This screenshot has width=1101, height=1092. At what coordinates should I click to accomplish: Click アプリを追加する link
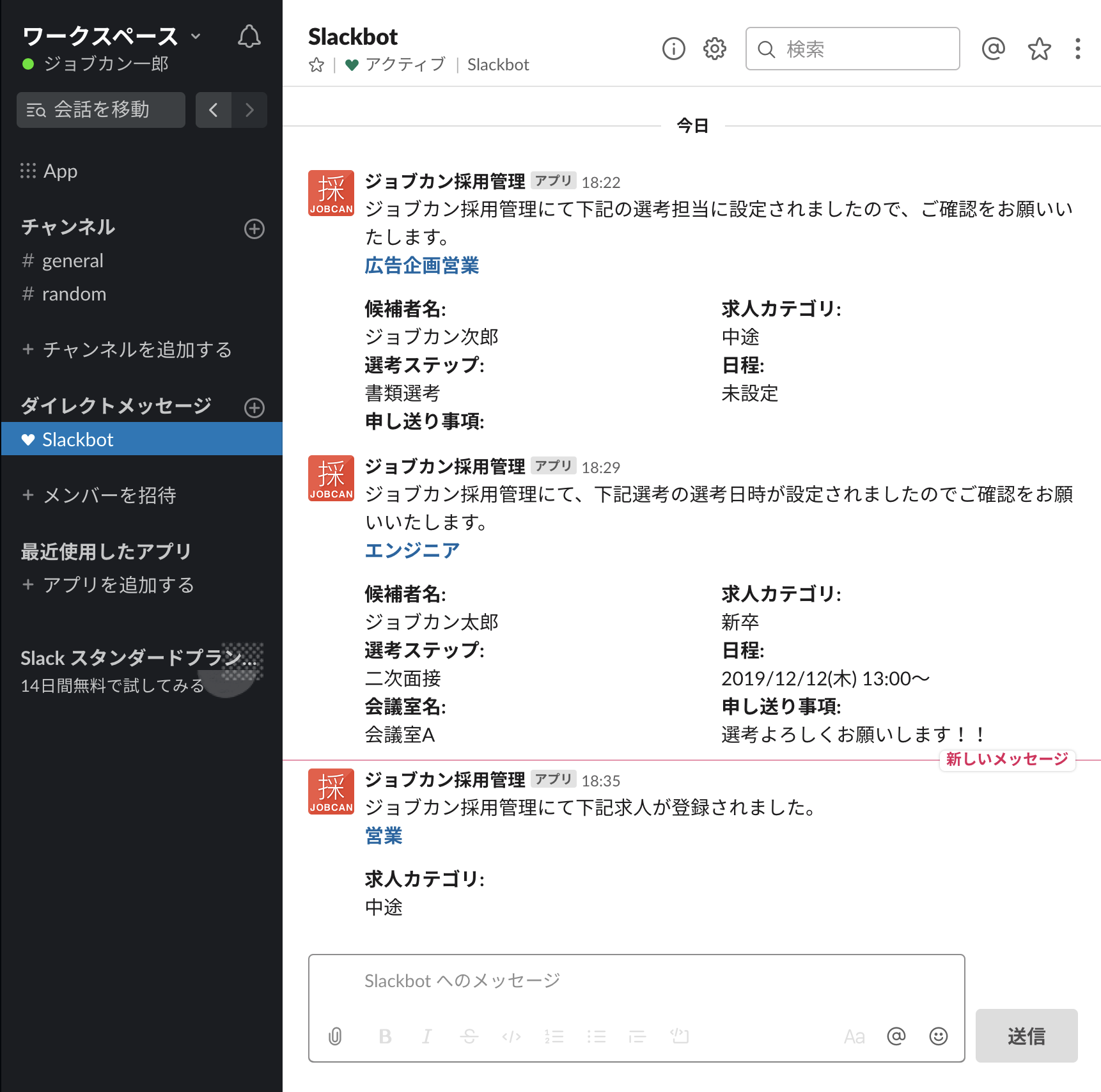[107, 585]
